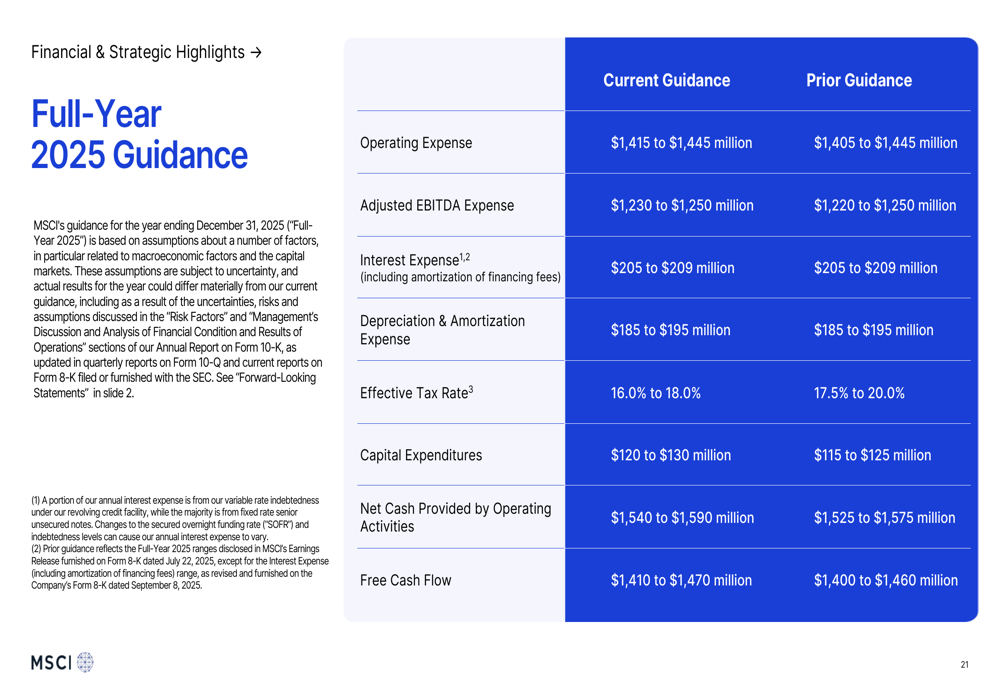Select current Free Cash Flow $1,410 to $1,470 million
This screenshot has height=685, width=1000.
tap(681, 580)
